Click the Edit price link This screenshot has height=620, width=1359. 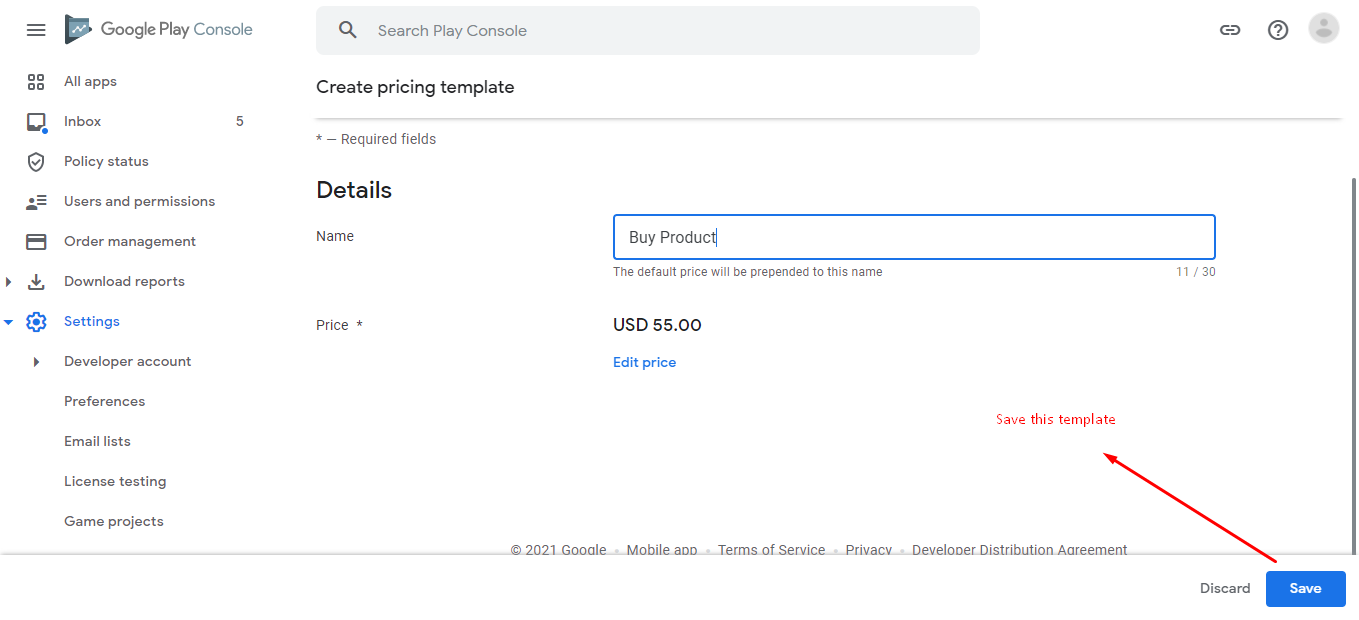tap(644, 363)
